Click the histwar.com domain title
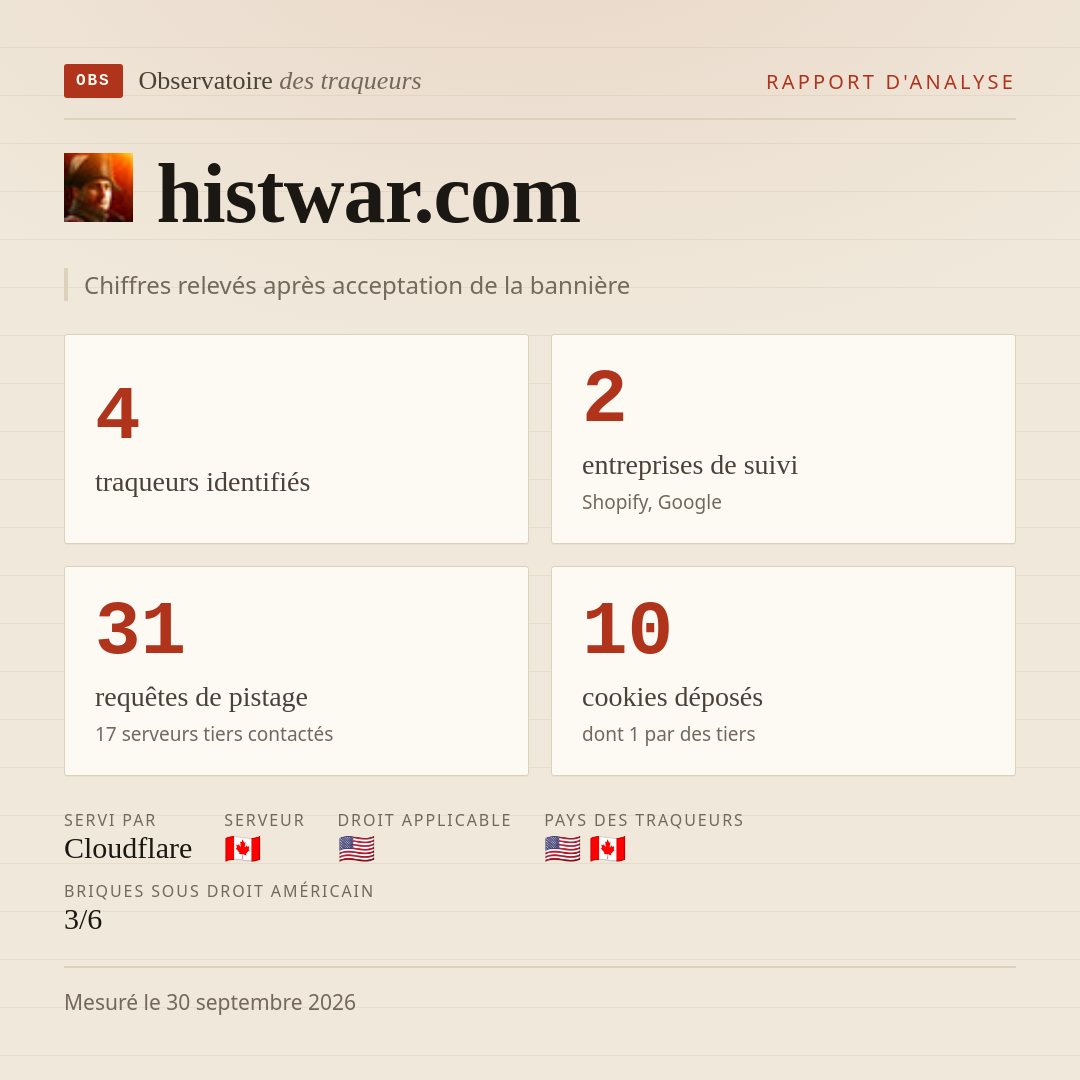Image resolution: width=1080 pixels, height=1080 pixels. [x=368, y=195]
